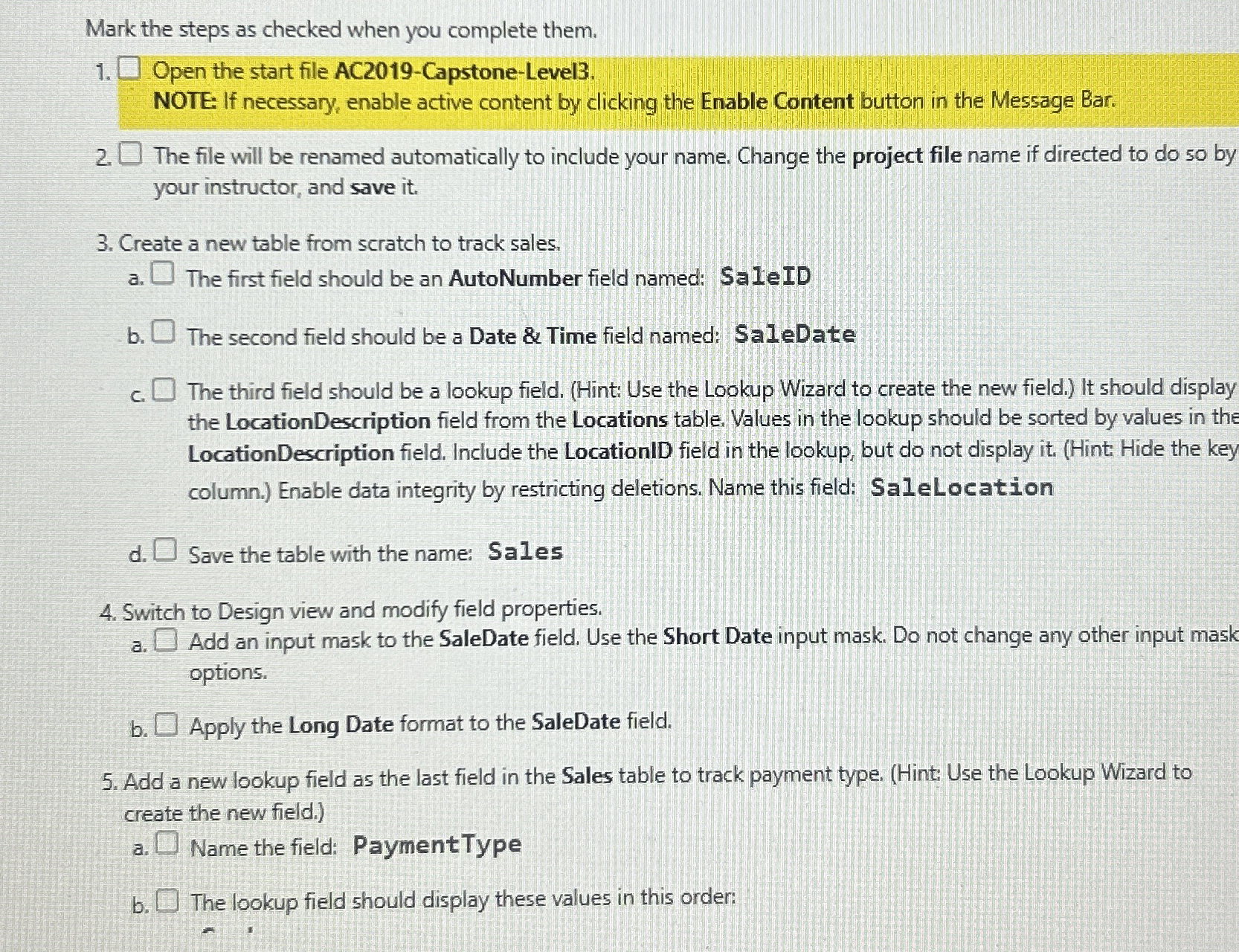Click the Mark the steps heading text

click(338, 30)
